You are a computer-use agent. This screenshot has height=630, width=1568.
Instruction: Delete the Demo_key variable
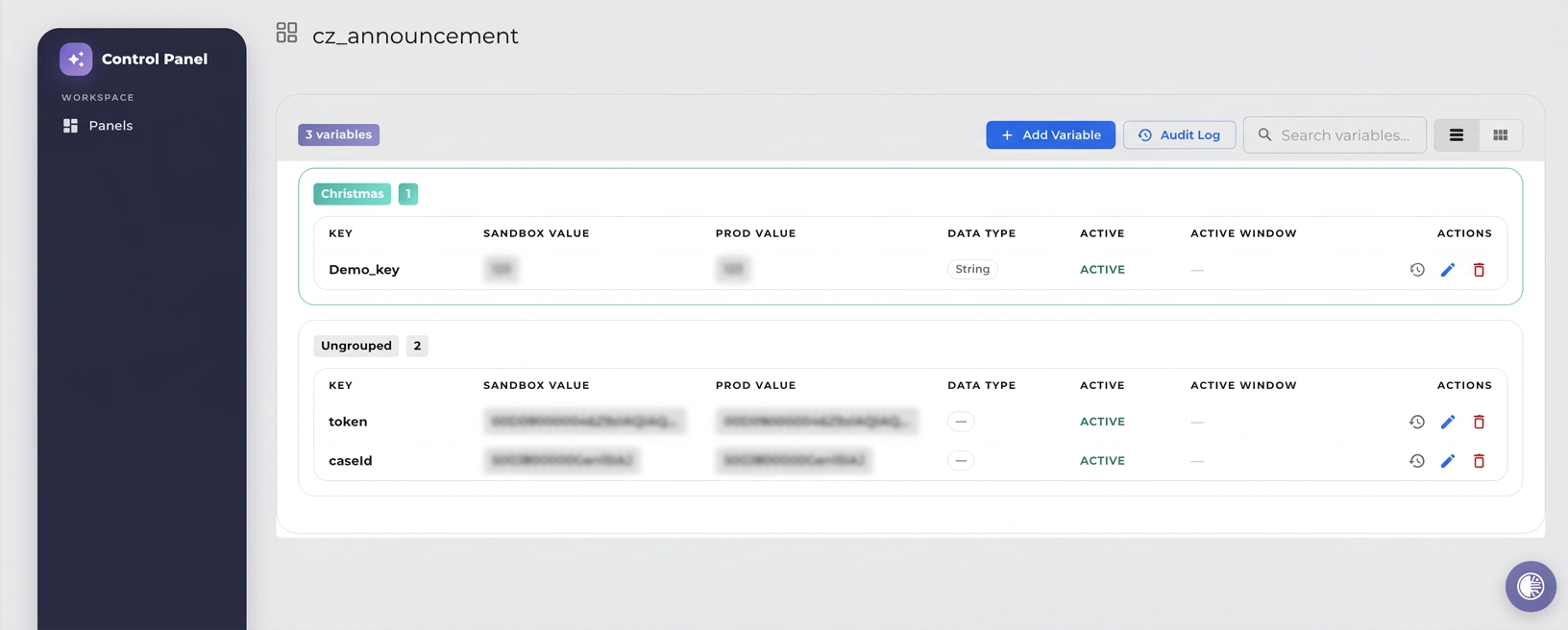tap(1479, 270)
